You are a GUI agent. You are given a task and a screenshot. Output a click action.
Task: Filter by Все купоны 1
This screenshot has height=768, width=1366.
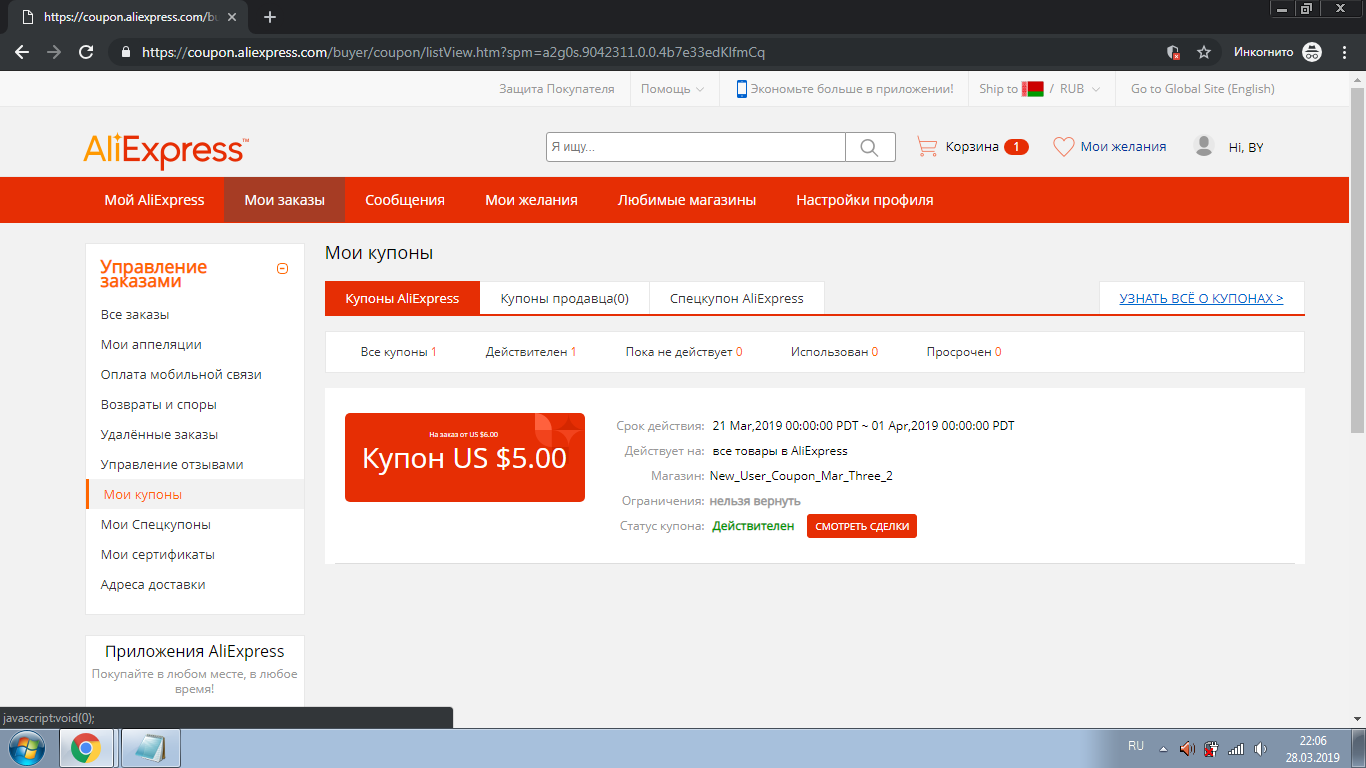pos(399,352)
